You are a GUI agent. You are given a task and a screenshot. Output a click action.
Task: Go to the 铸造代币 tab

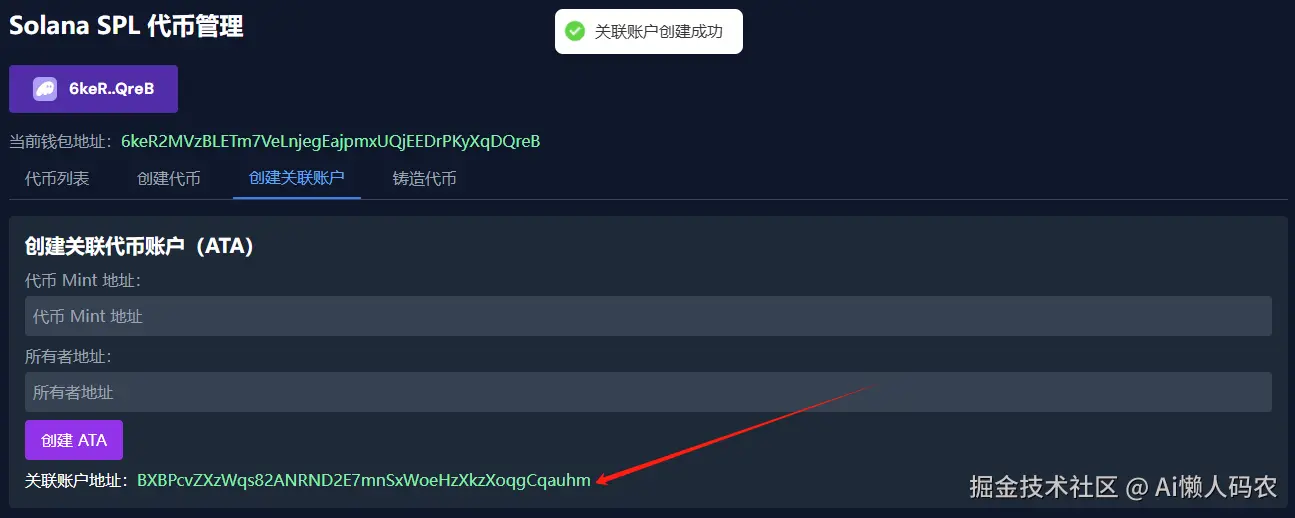pos(425,179)
